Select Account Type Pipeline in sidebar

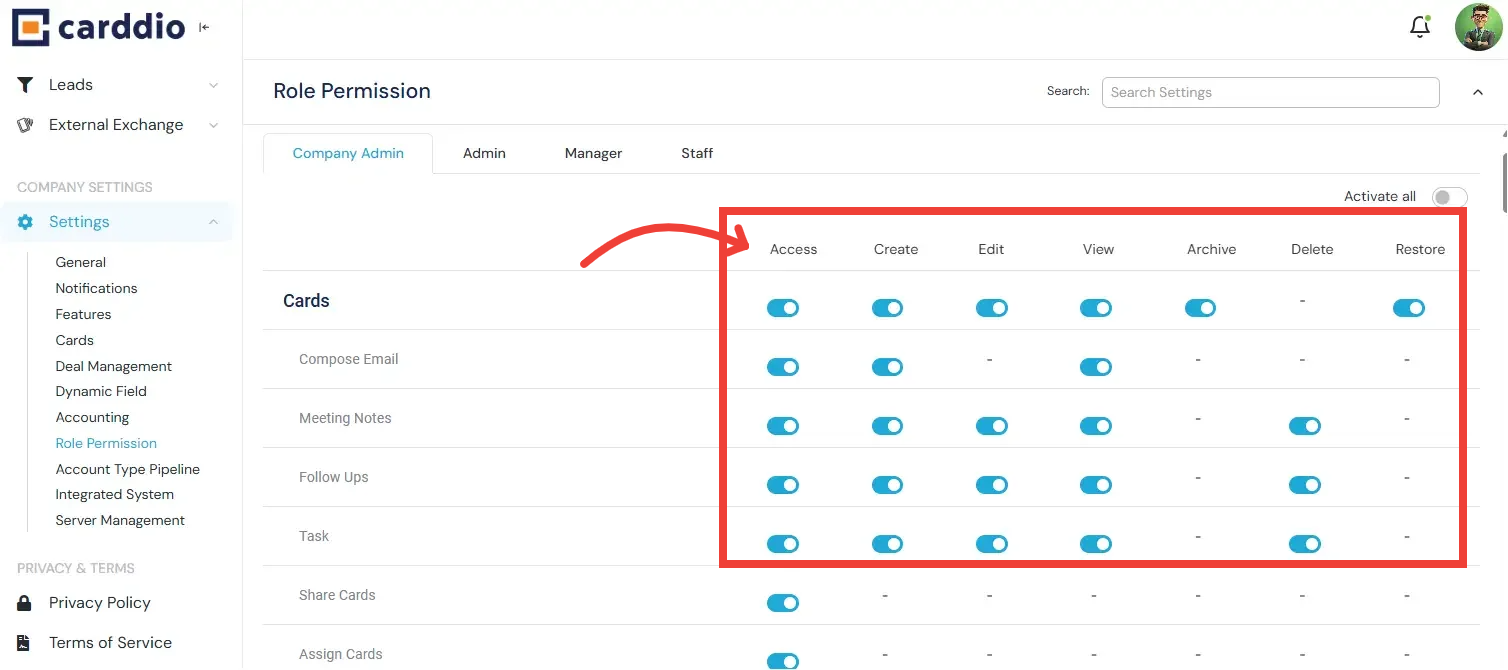tap(127, 468)
